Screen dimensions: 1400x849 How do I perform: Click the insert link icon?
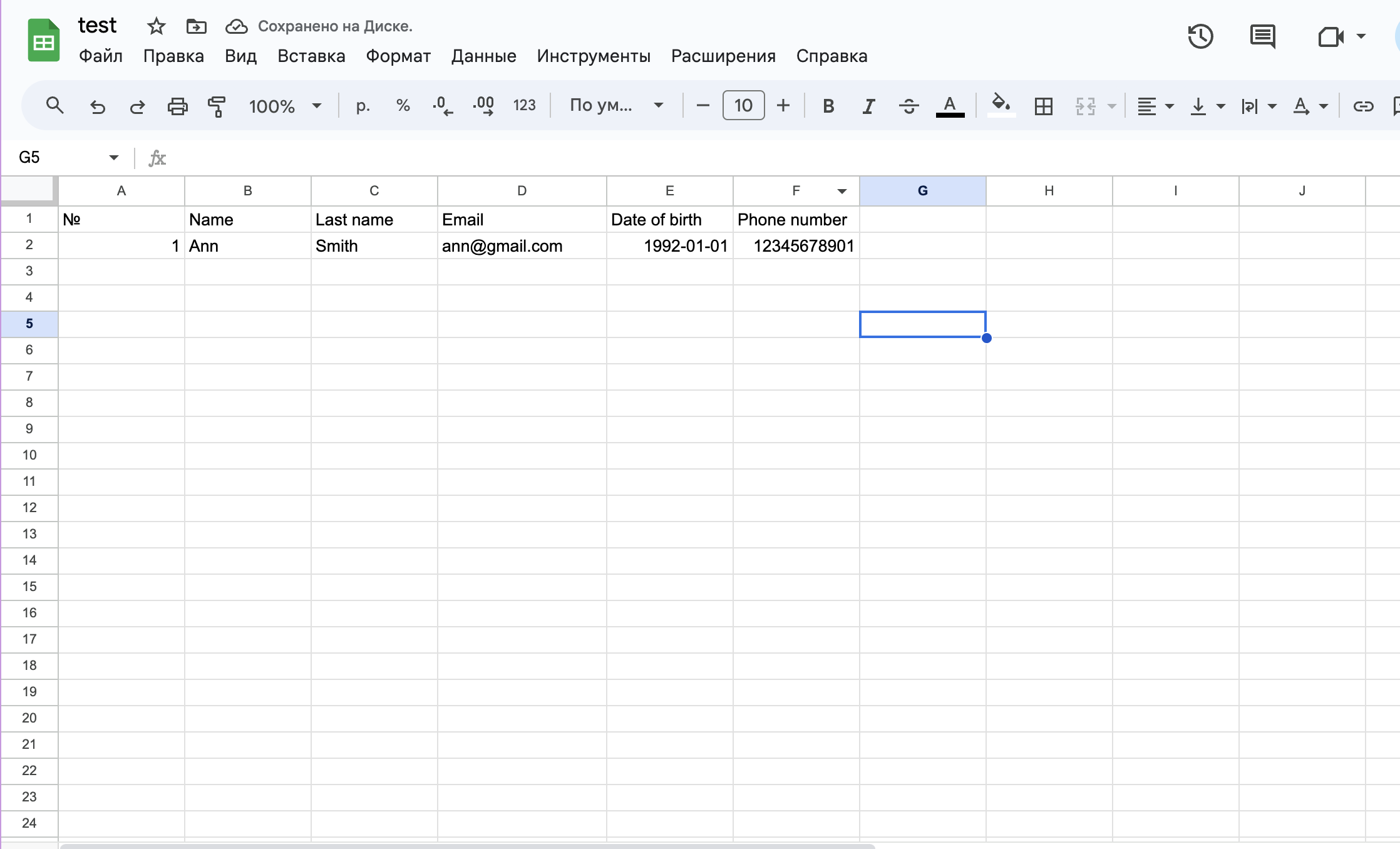point(1362,106)
